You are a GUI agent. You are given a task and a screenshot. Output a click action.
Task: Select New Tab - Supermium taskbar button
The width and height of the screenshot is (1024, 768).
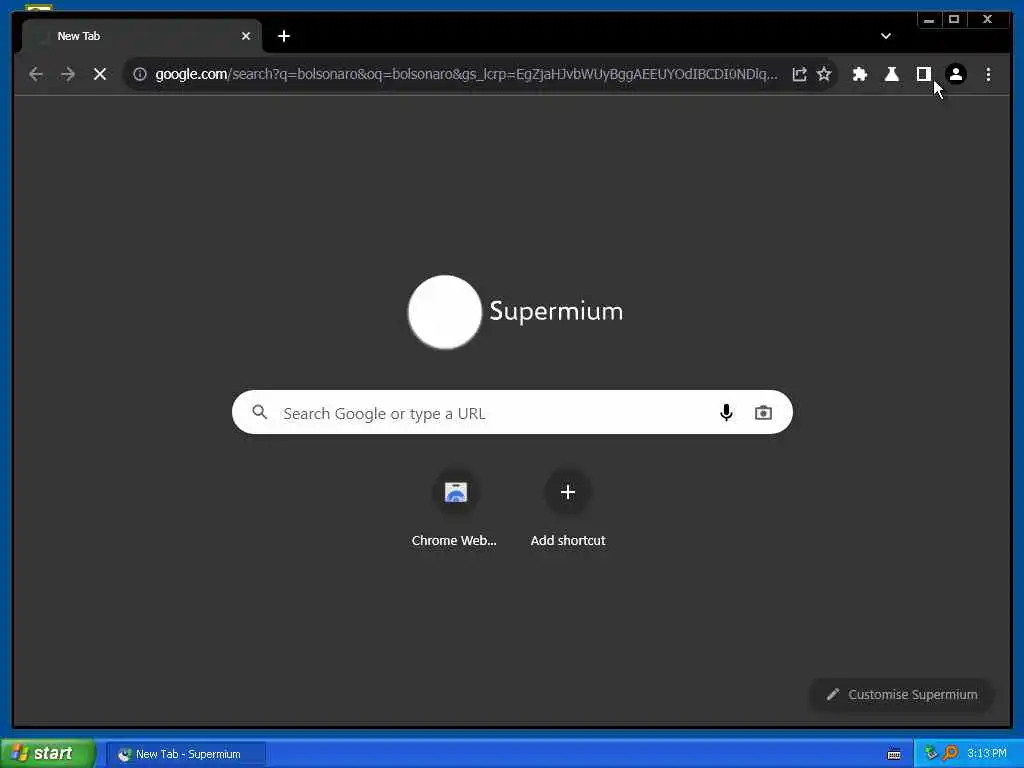click(x=186, y=754)
